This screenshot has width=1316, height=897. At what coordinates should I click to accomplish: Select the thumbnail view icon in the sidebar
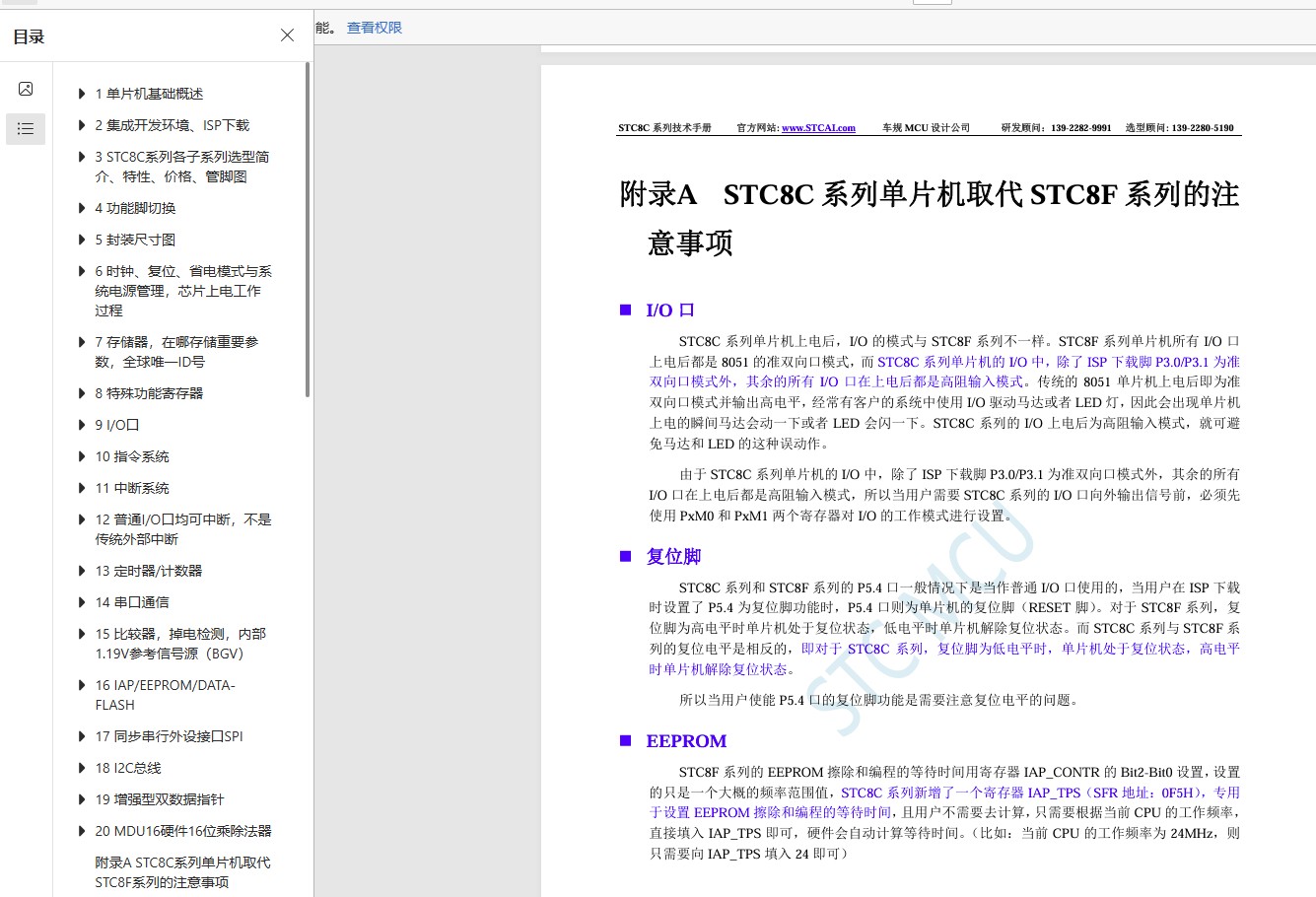click(25, 88)
